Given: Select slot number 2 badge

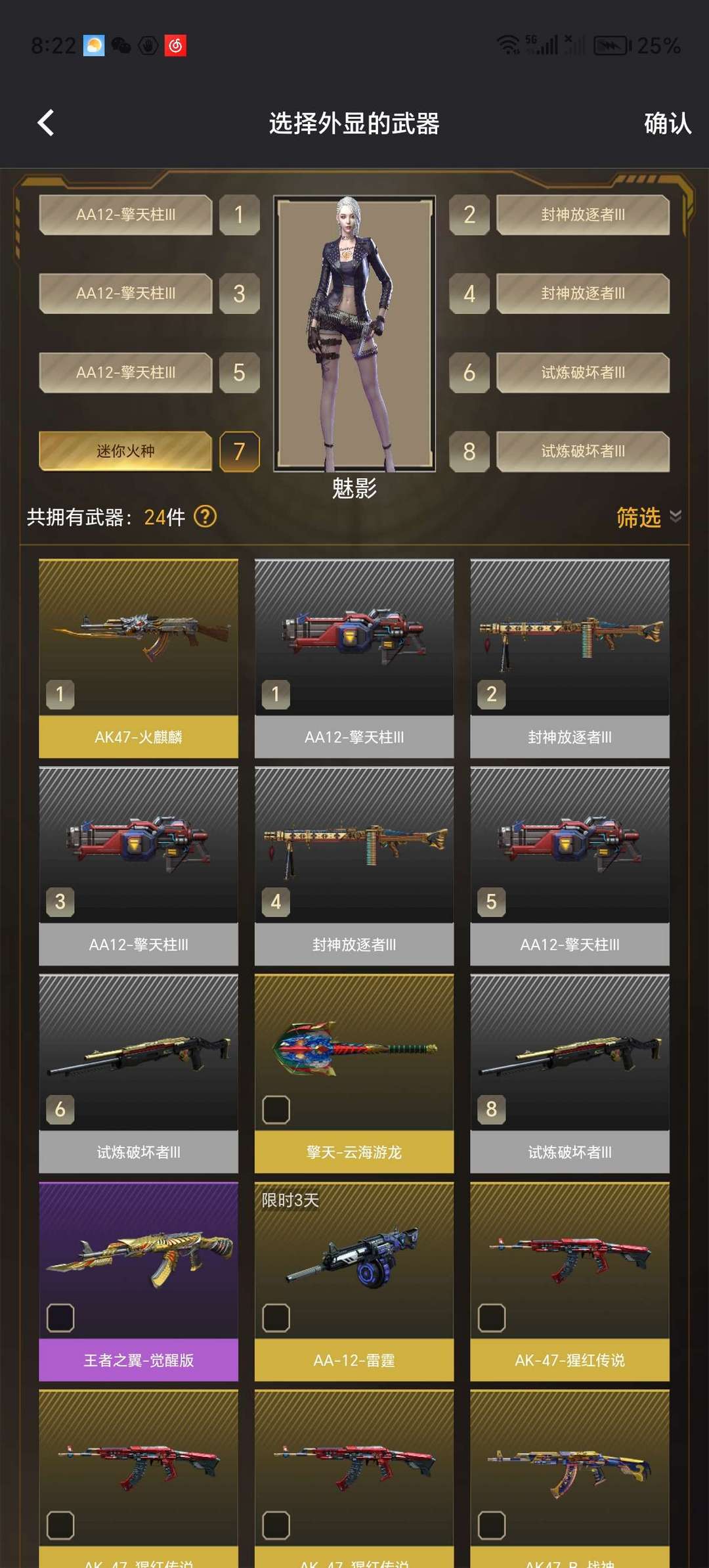Looking at the screenshot, I should point(469,215).
